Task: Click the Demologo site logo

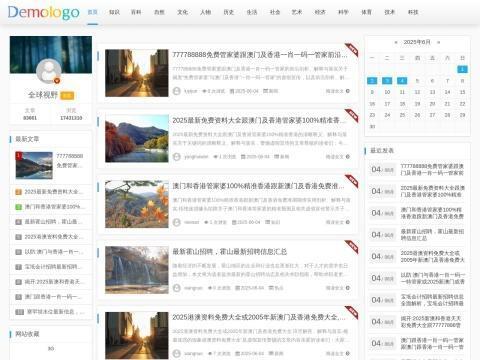Action: click(43, 12)
